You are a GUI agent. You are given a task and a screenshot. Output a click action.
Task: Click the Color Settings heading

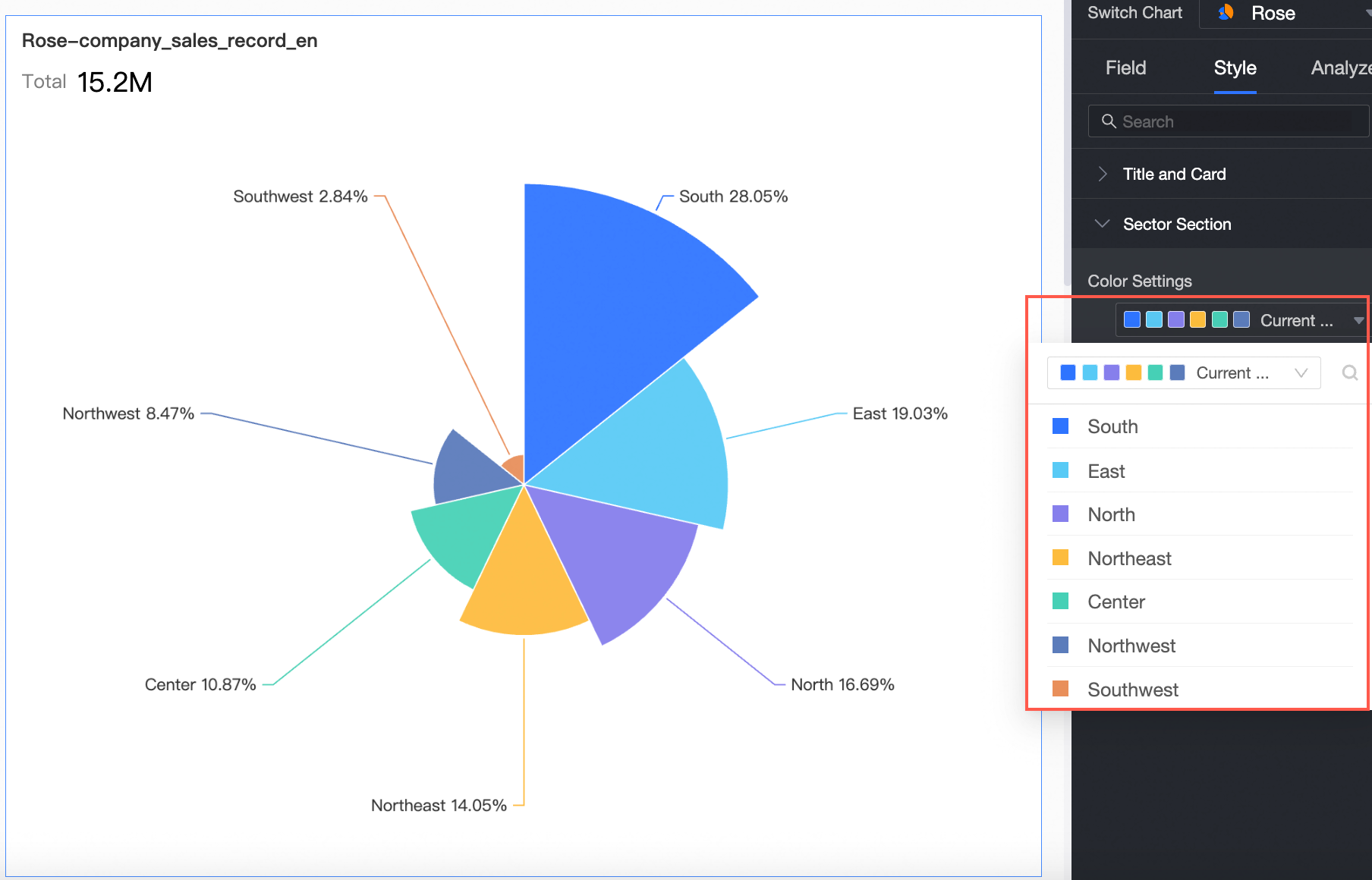tap(1139, 281)
